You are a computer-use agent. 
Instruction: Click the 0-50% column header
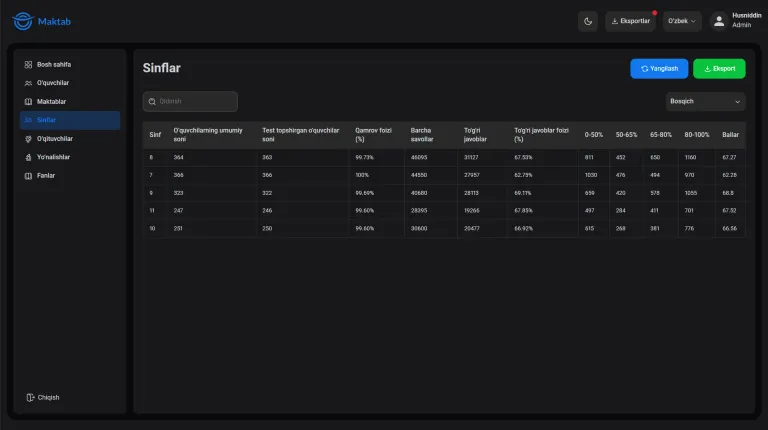click(594, 135)
